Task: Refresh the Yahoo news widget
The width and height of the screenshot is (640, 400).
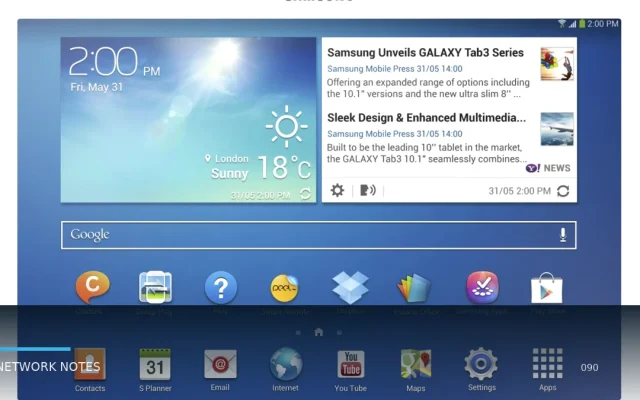Action: [x=563, y=191]
